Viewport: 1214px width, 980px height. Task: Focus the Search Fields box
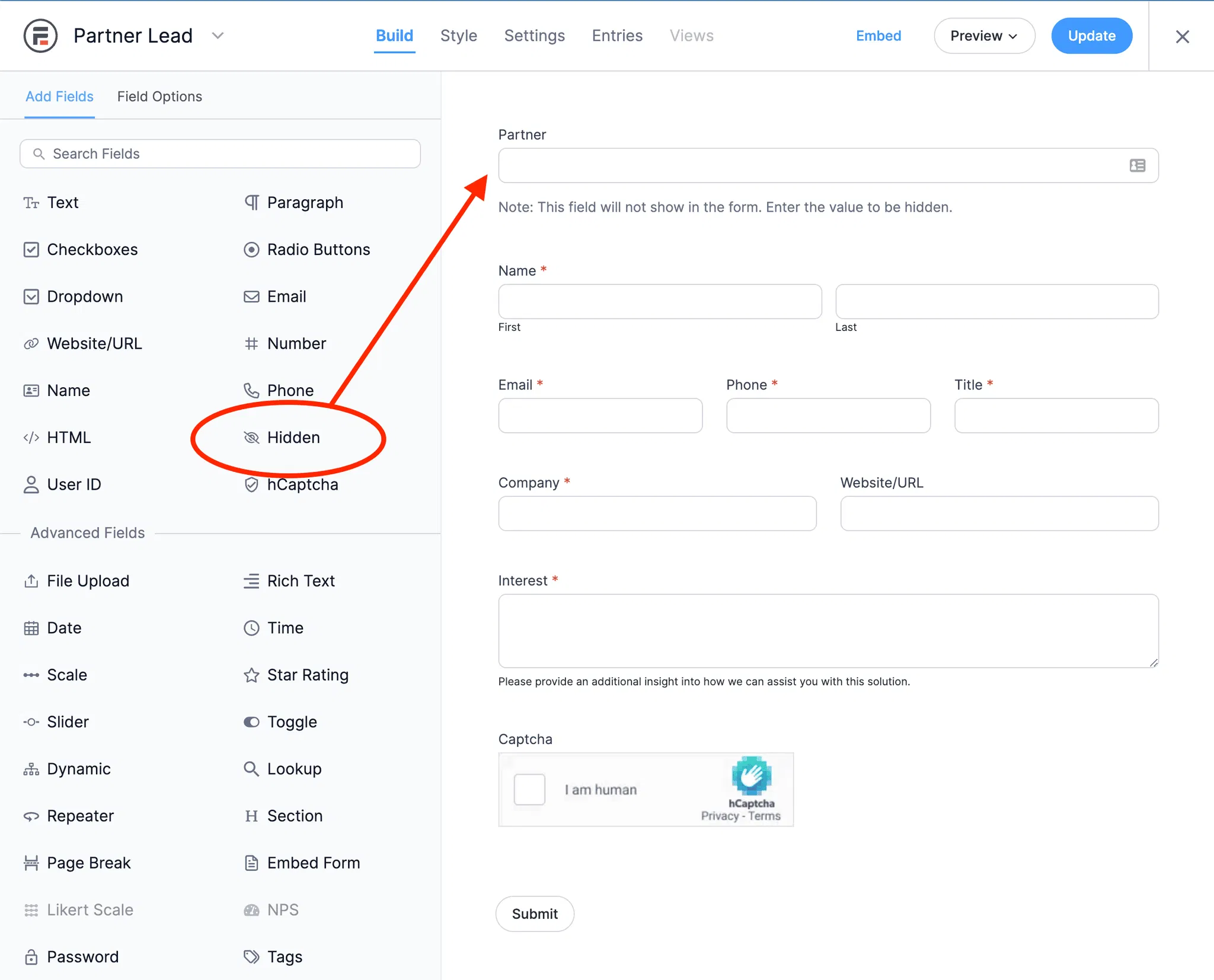(221, 154)
